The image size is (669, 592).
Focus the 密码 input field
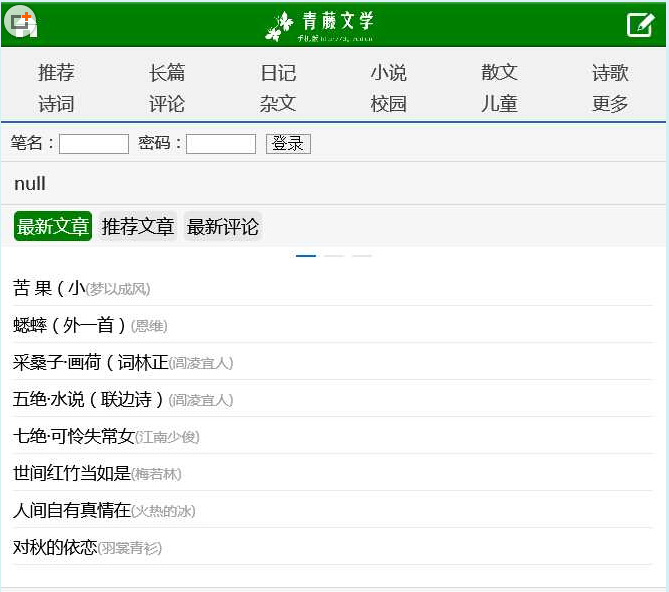[221, 144]
